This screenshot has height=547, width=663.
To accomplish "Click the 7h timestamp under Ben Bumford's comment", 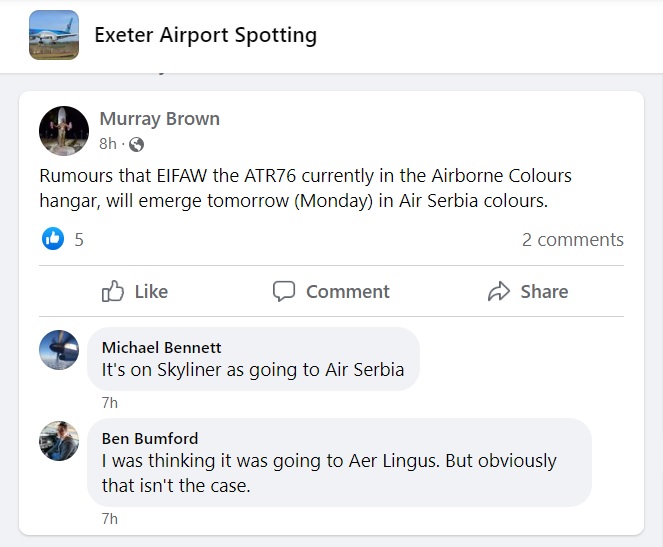I will click(110, 518).
